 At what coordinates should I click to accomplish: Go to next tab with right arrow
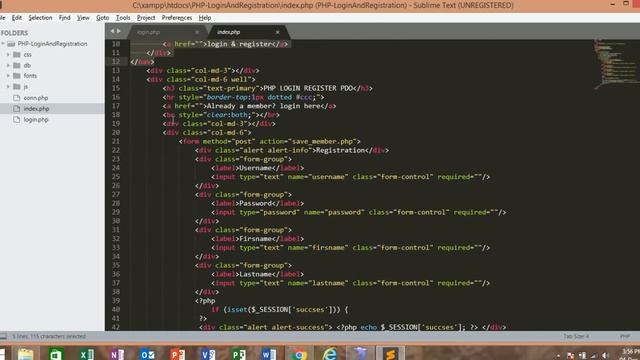(119, 31)
